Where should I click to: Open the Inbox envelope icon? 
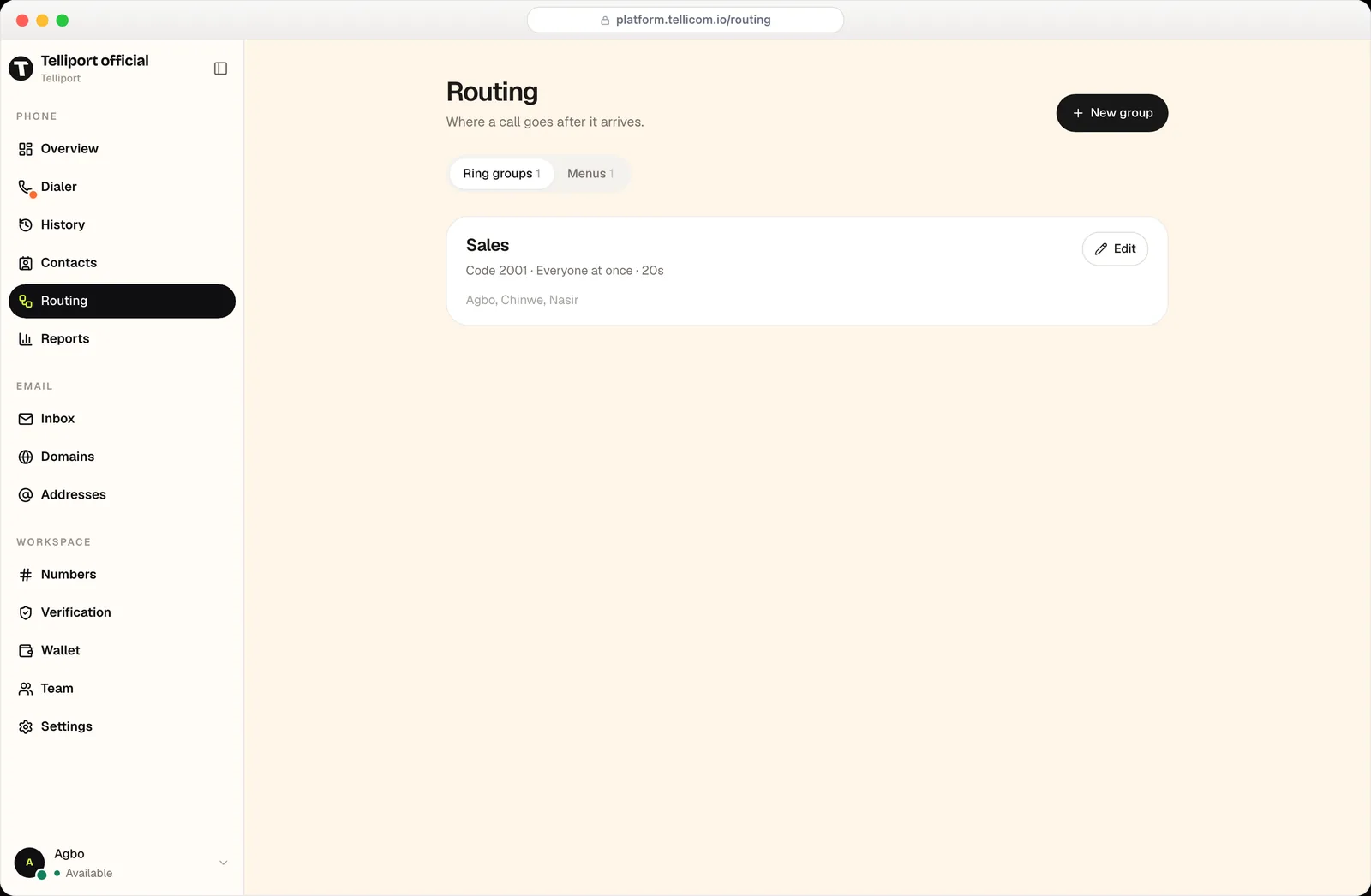(26, 419)
